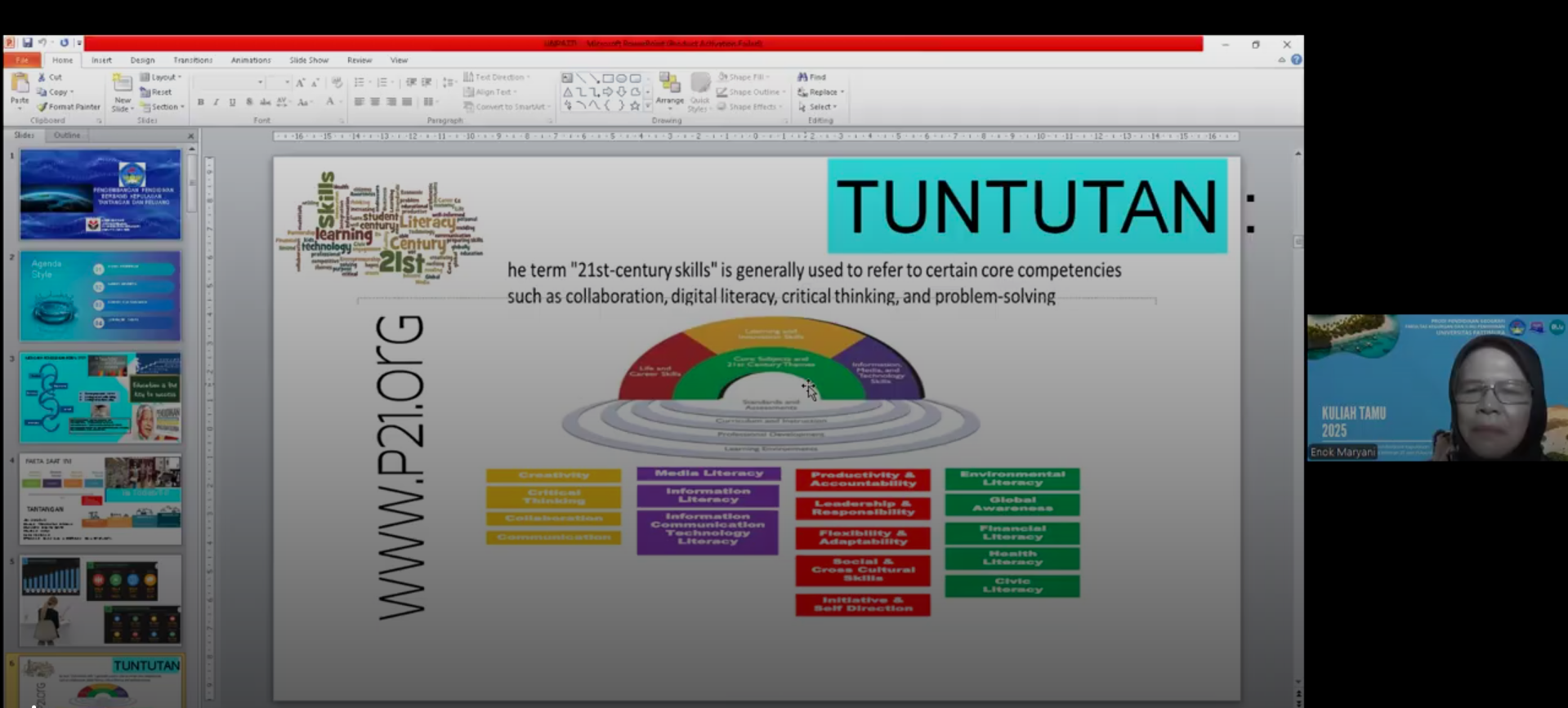Screen dimensions: 1568x708
Task: Open the Insert ribbon tab
Action: 101,60
